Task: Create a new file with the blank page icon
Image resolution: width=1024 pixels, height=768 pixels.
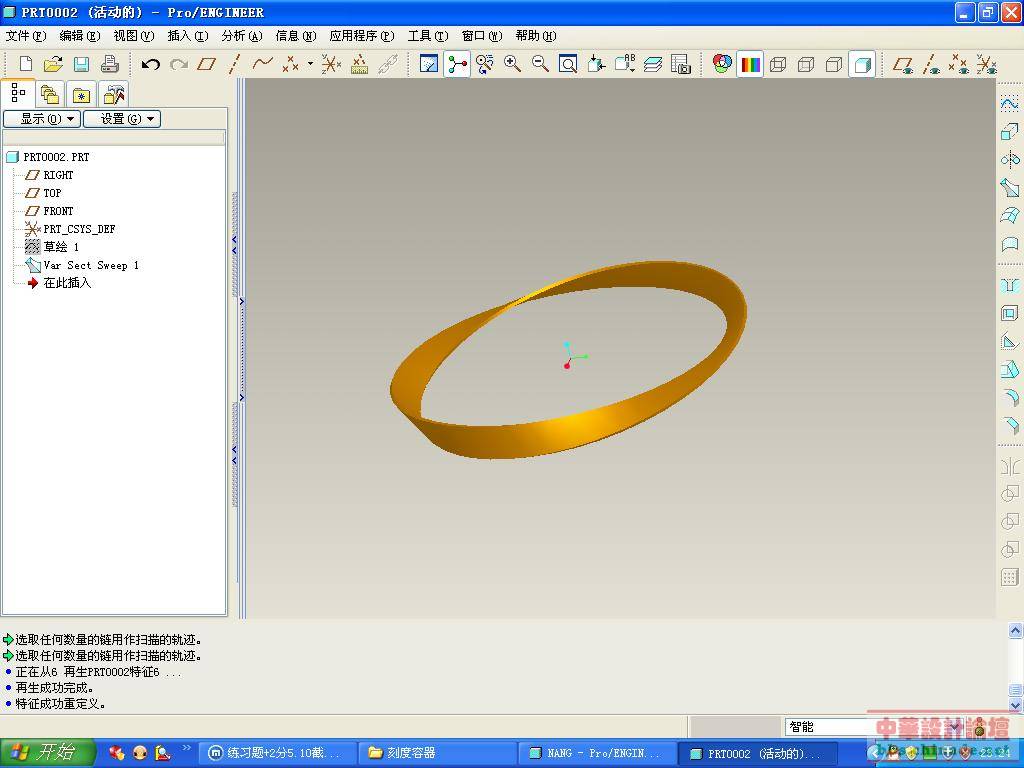Action: tap(25, 64)
